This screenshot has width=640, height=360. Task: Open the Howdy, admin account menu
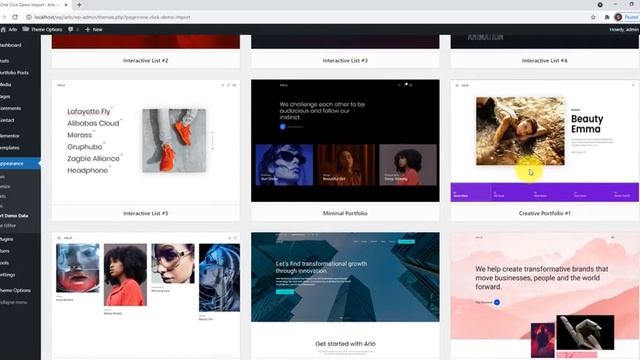624,29
